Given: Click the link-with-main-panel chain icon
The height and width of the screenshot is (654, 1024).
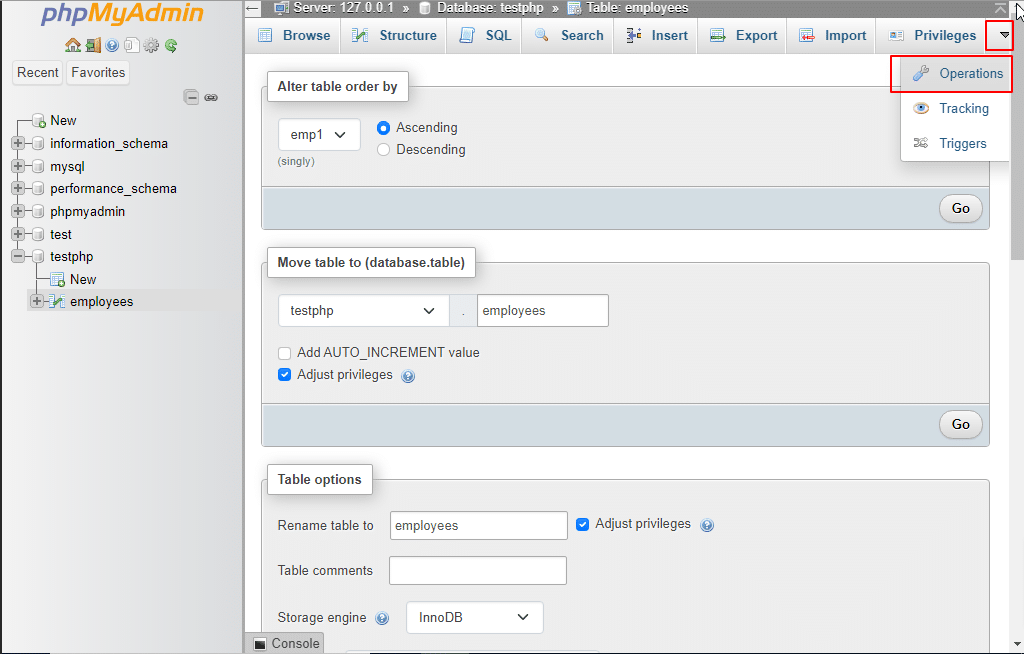Looking at the screenshot, I should pyautogui.click(x=211, y=97).
